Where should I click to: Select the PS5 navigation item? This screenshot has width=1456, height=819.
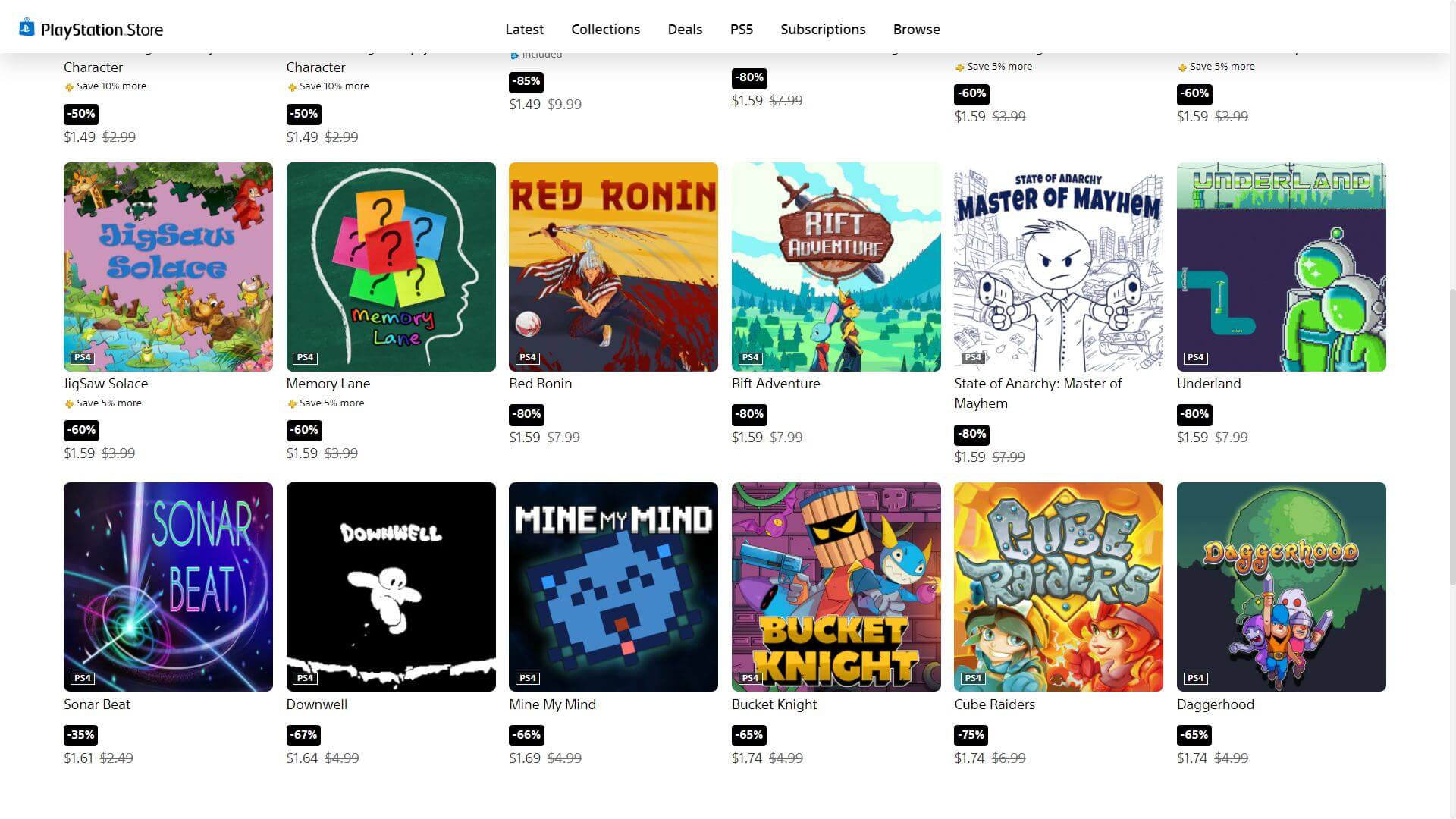pyautogui.click(x=741, y=29)
